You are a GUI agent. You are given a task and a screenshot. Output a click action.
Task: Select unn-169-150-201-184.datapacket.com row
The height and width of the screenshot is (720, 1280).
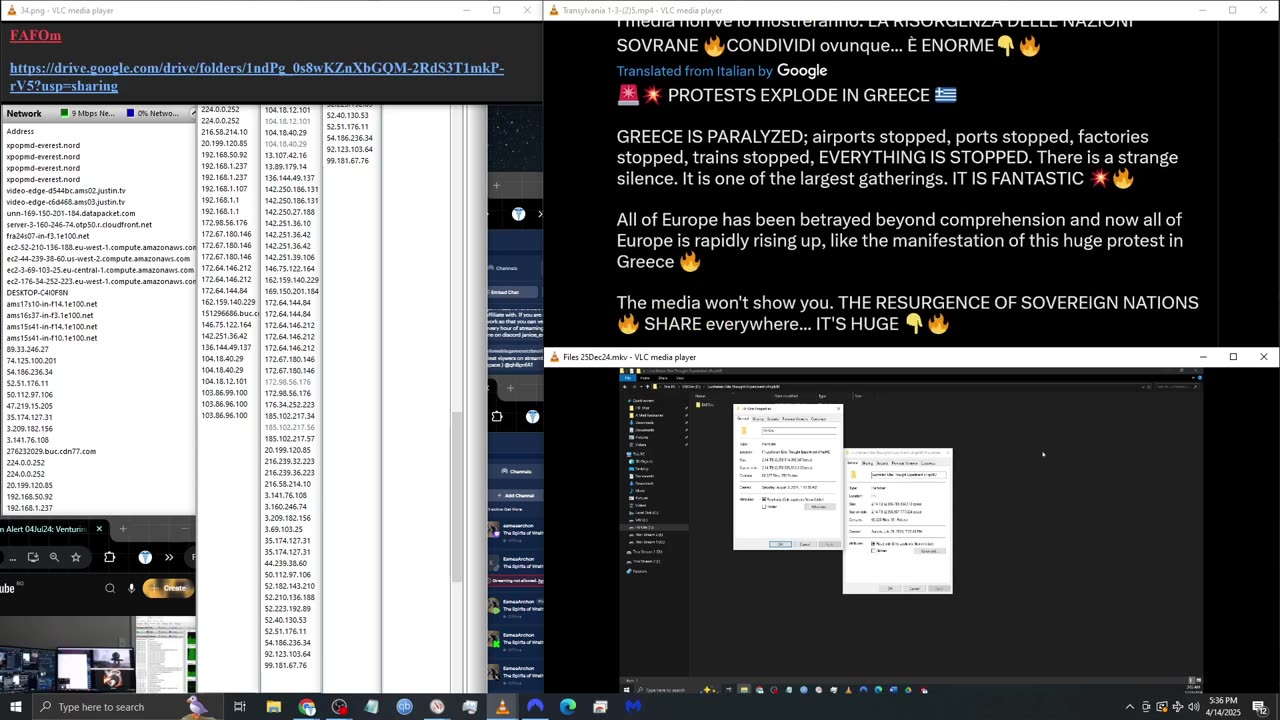point(70,213)
